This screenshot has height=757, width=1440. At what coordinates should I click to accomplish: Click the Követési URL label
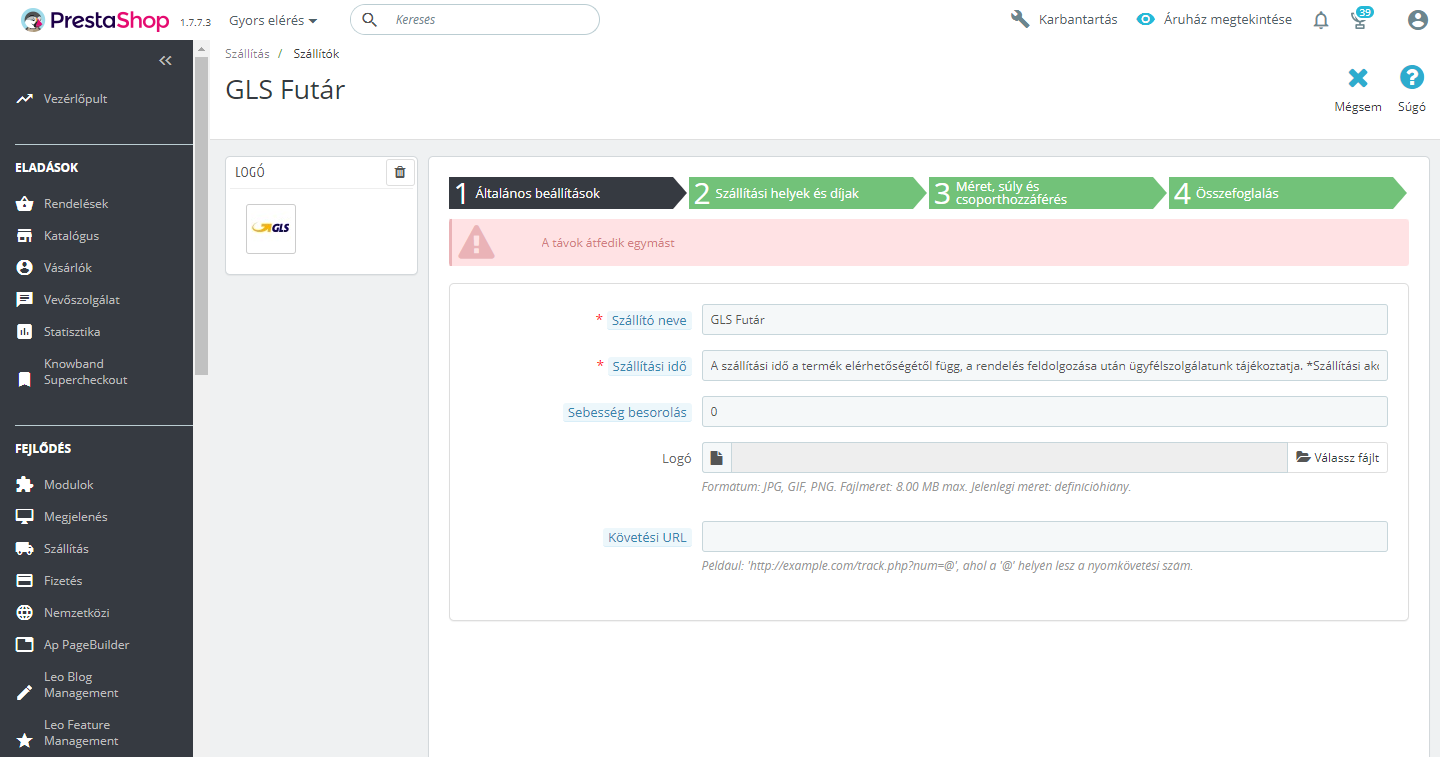pos(648,537)
